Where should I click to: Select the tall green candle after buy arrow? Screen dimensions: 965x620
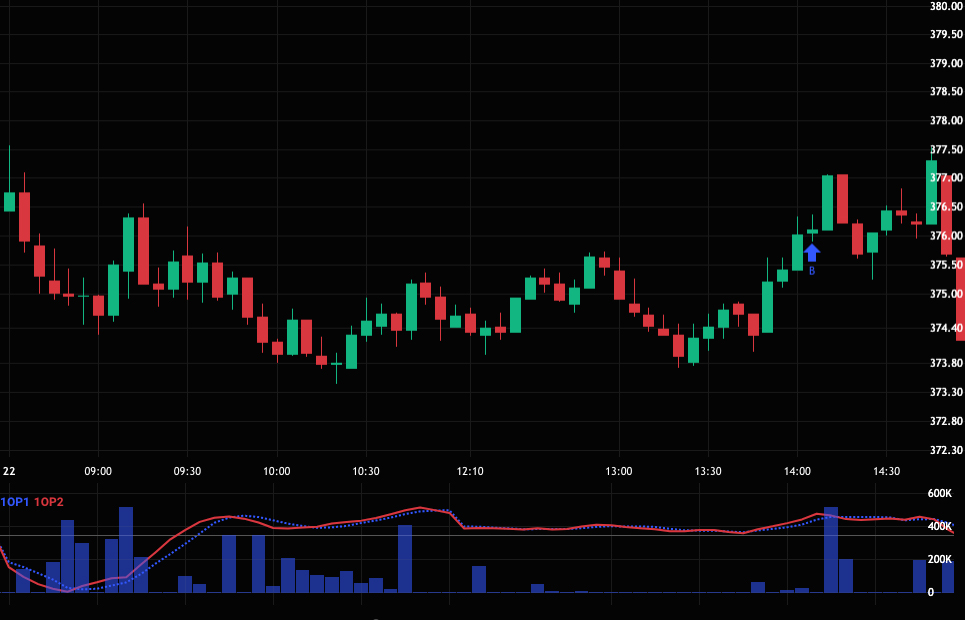(x=827, y=203)
